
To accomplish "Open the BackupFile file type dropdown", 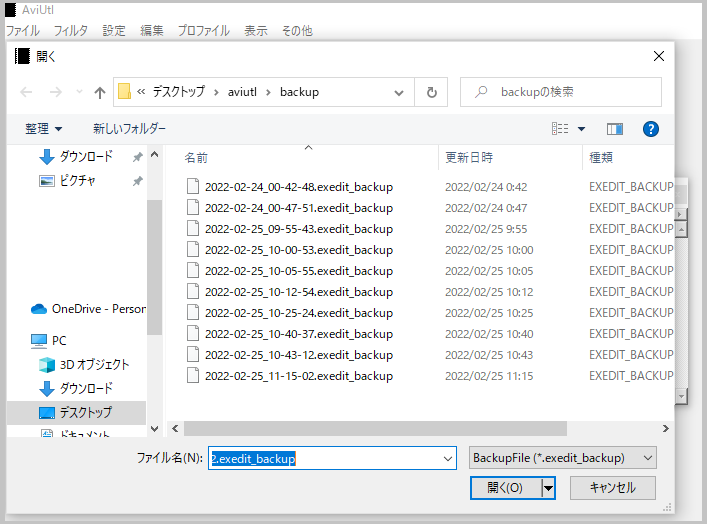I will pos(562,458).
